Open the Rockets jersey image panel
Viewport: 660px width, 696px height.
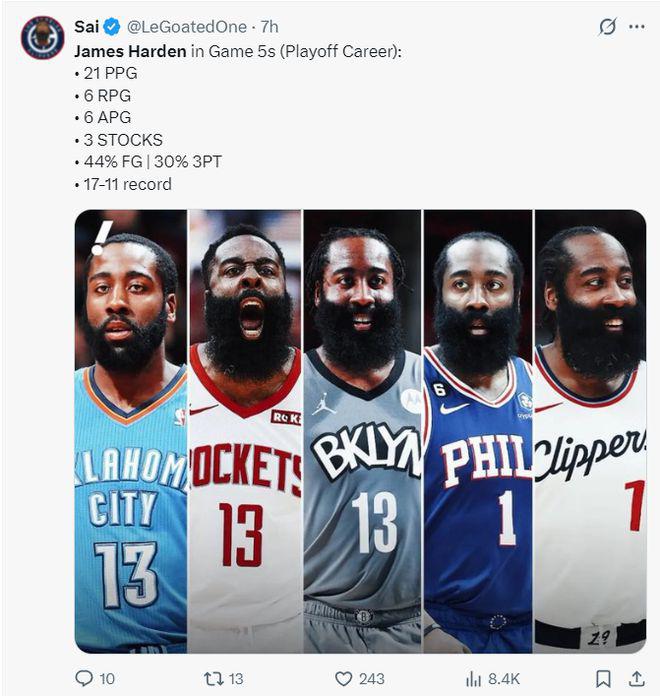[x=245, y=431]
